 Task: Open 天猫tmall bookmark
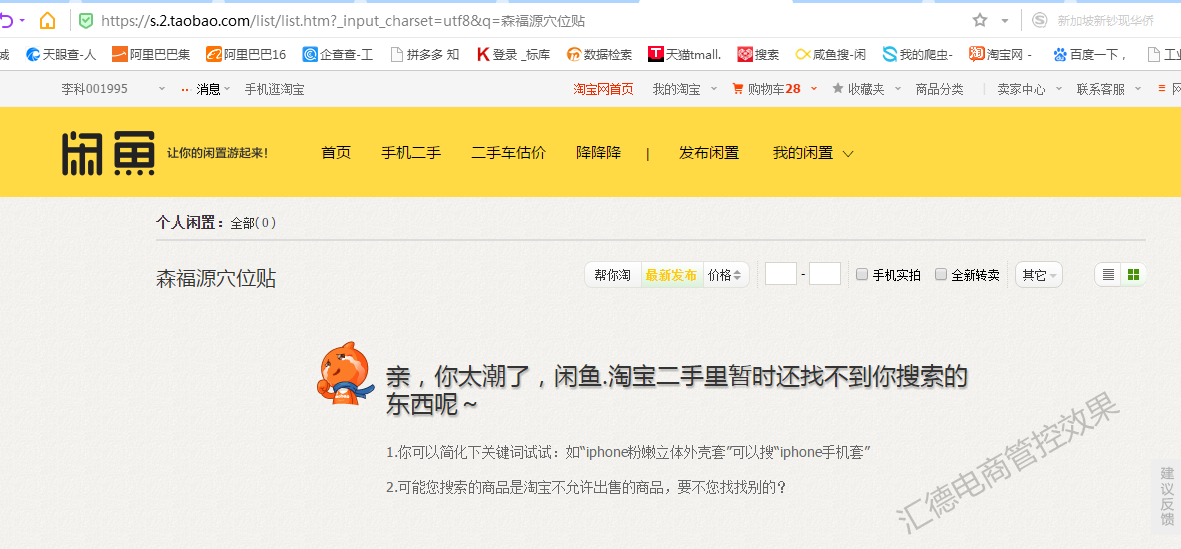coord(685,54)
